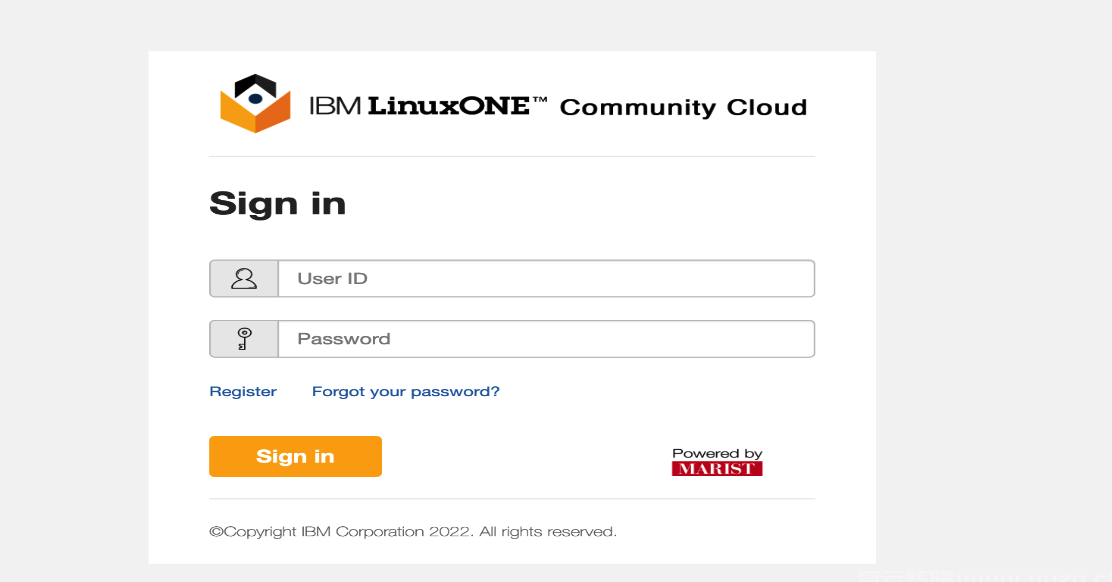Click the IBM LinuxONE cube logo
The height and width of the screenshot is (582, 1112).
coord(255,103)
